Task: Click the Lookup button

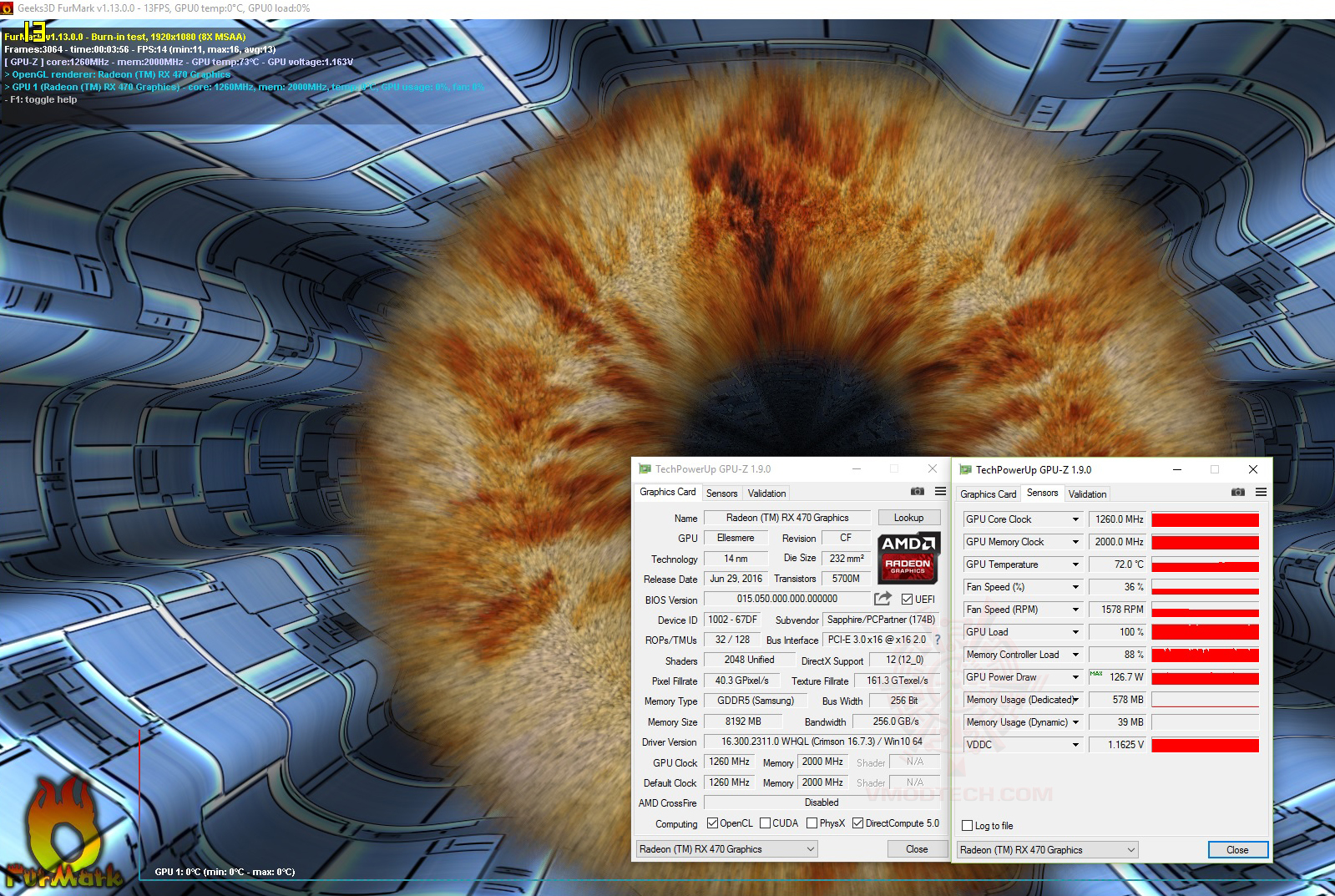Action: pos(908,518)
